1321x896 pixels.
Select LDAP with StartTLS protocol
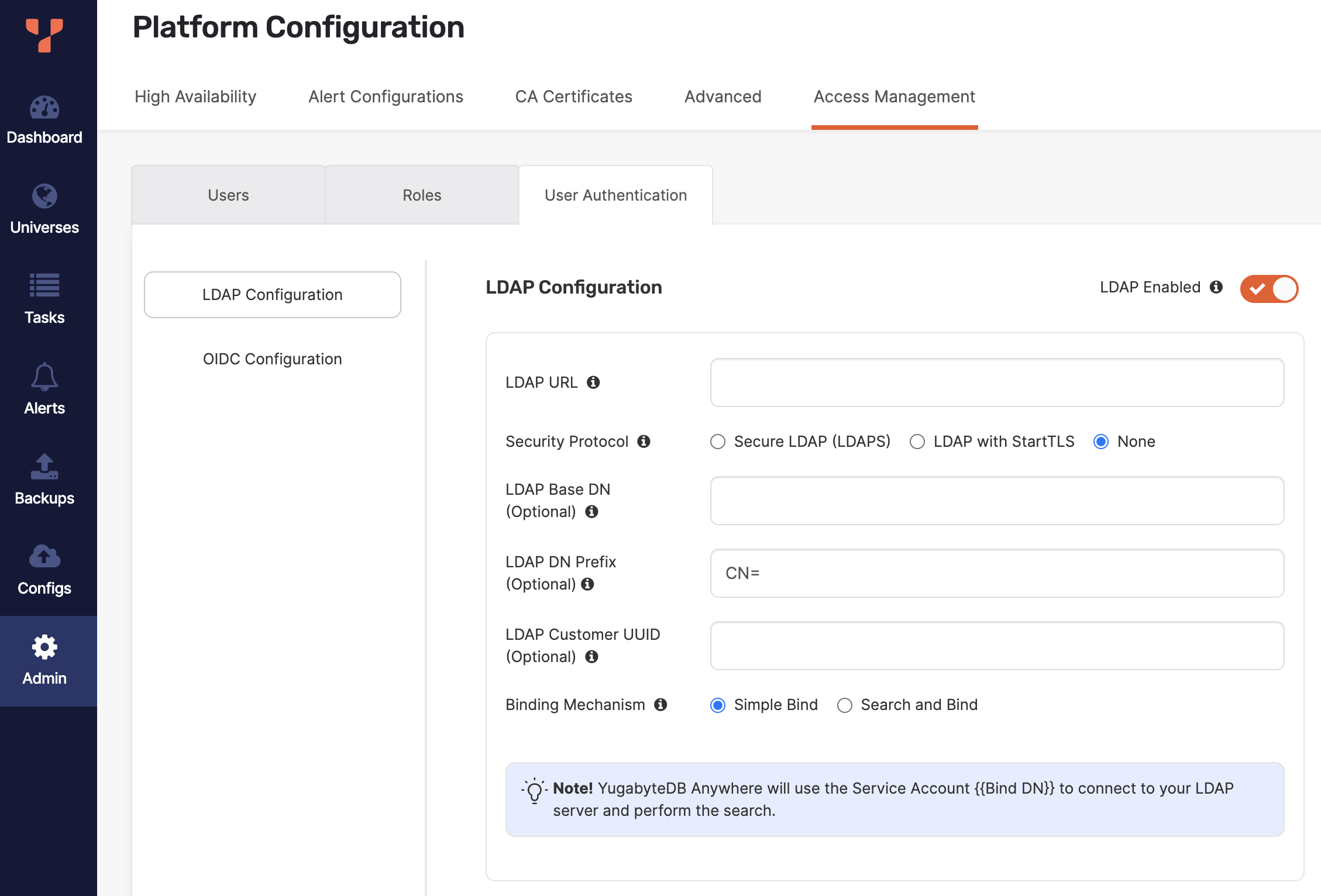(917, 442)
